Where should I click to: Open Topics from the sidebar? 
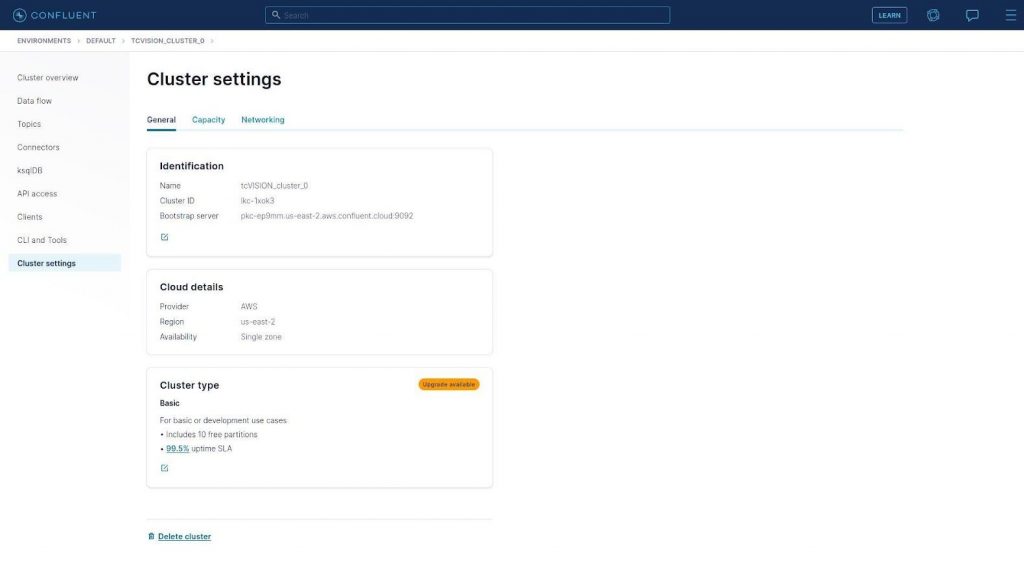click(x=29, y=123)
